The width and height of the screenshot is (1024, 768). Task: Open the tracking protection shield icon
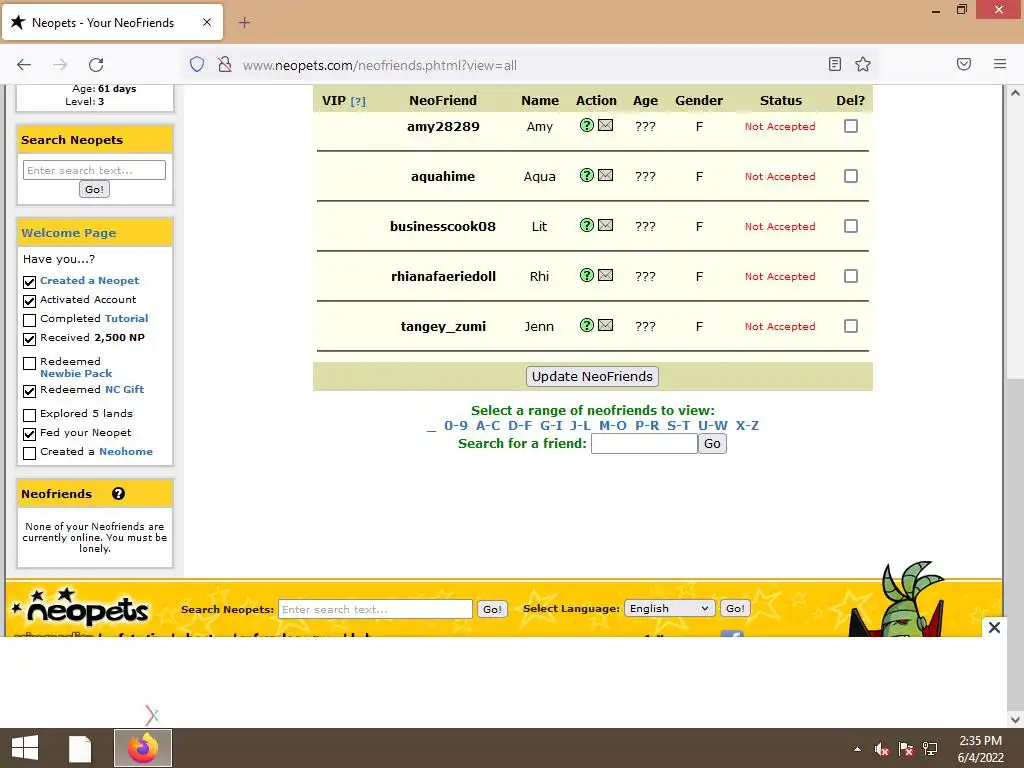tap(197, 64)
